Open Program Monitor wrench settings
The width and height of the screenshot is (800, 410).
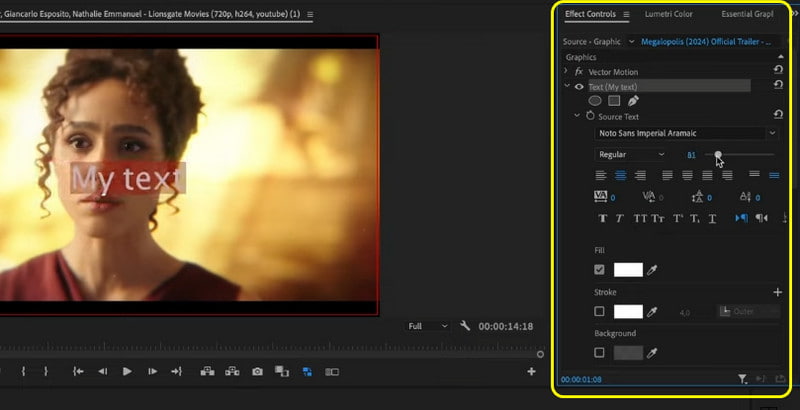[465, 325]
